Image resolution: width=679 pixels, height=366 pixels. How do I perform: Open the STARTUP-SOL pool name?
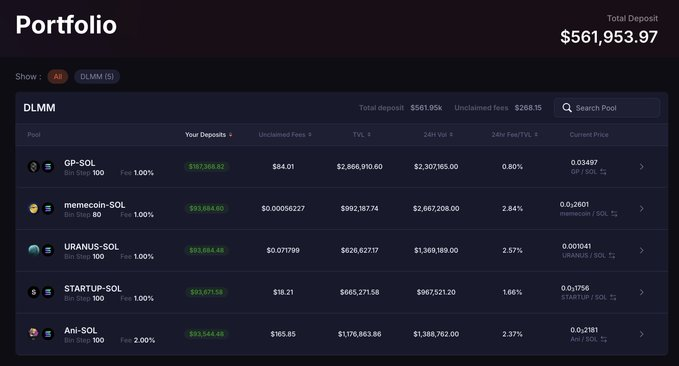point(93,288)
